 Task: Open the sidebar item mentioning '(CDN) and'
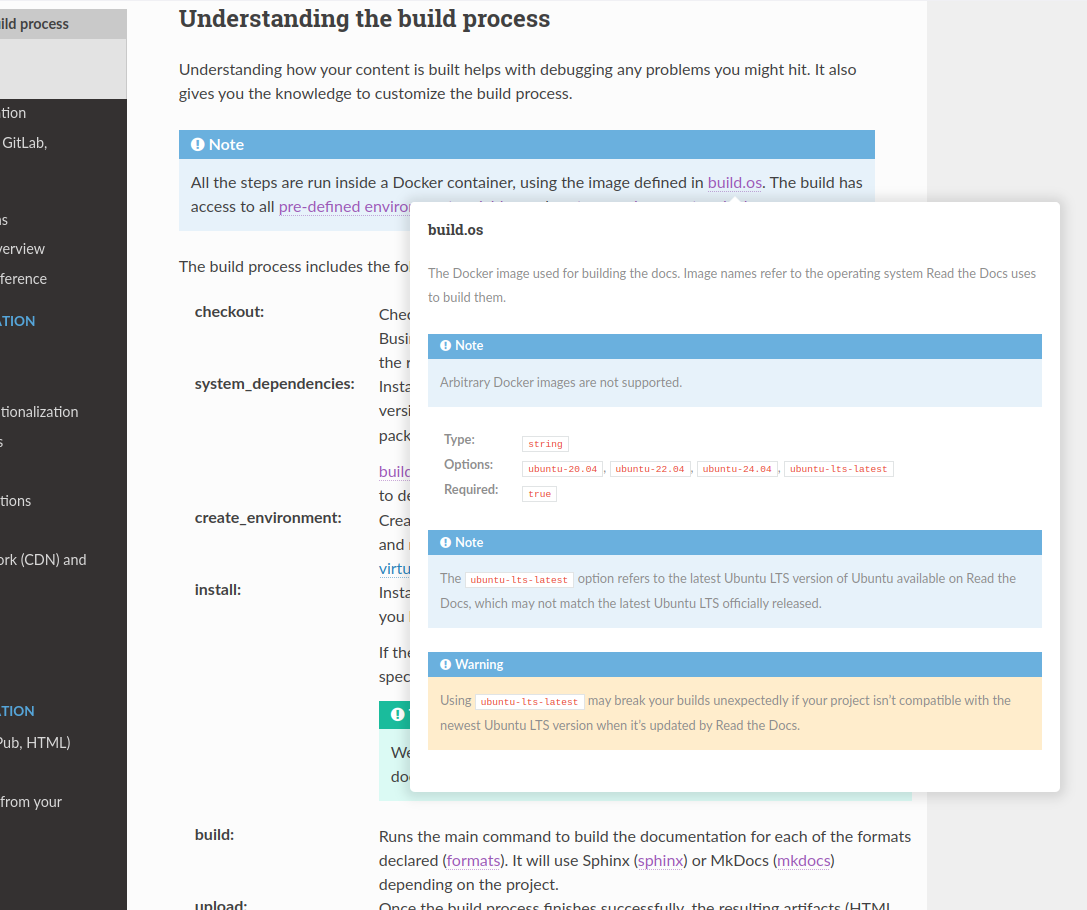[x=43, y=560]
